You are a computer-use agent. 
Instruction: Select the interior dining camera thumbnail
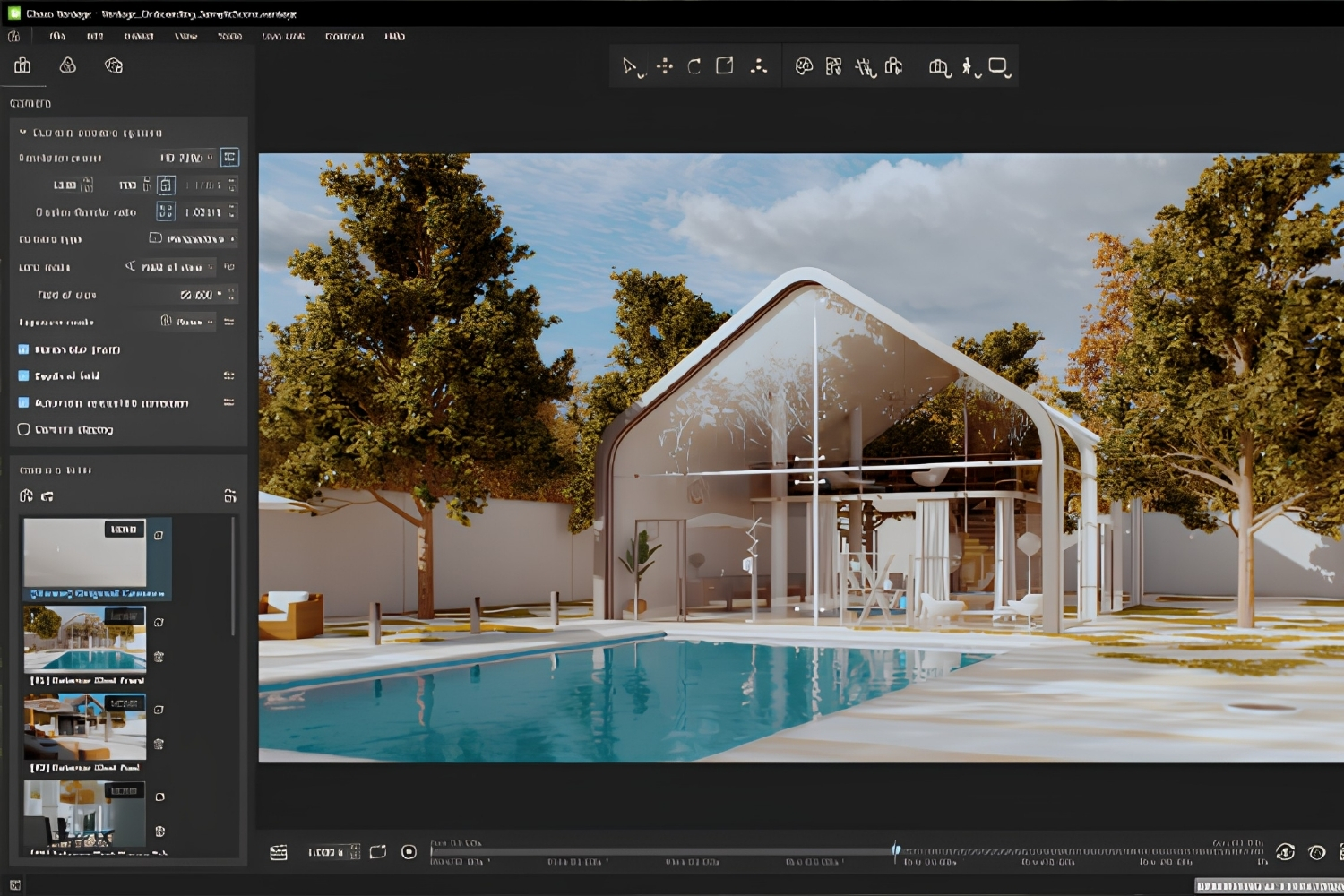(x=85, y=814)
